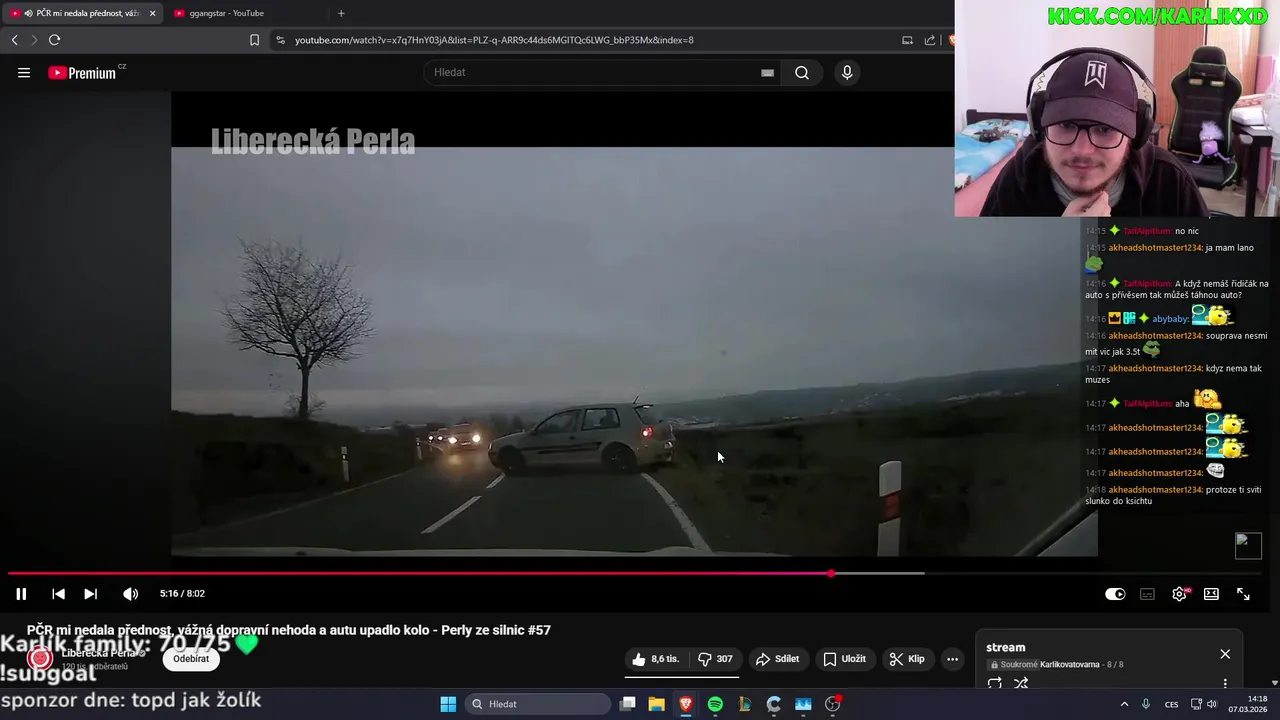
Task: Click the youtube.com address bar URL
Action: coord(494,40)
